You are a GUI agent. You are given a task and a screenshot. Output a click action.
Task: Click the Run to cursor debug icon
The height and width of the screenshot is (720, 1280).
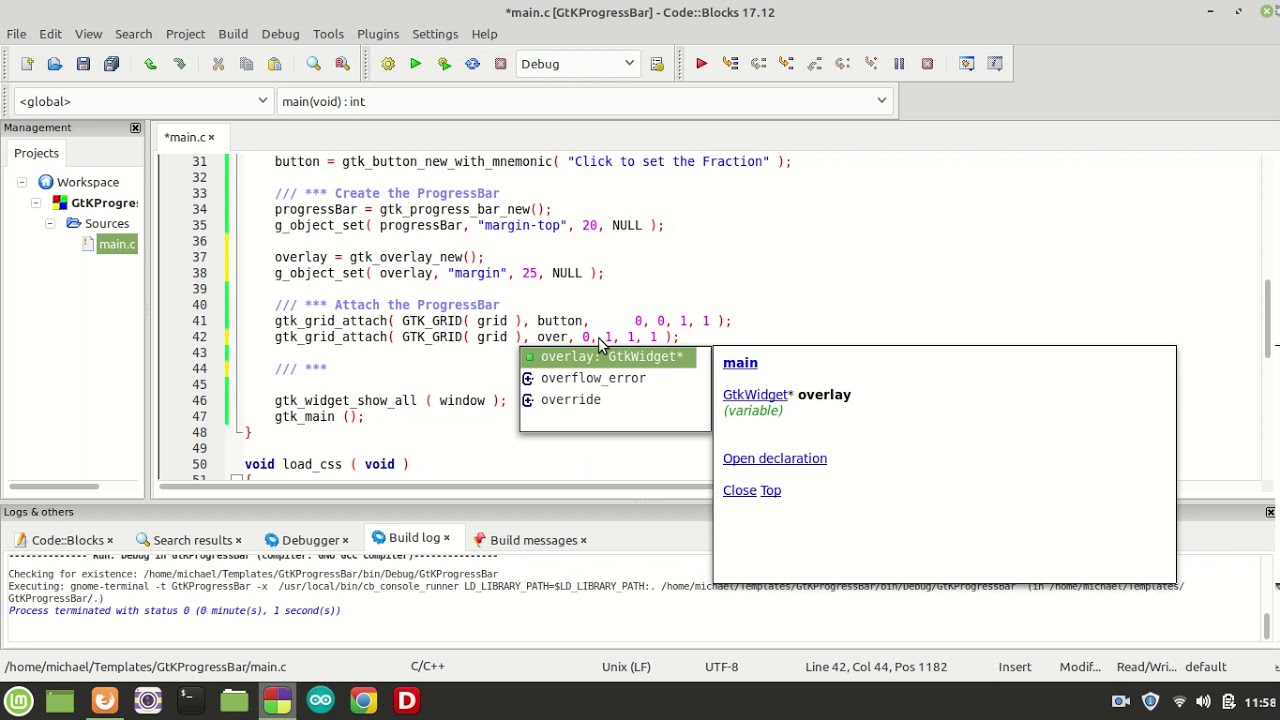pos(730,64)
